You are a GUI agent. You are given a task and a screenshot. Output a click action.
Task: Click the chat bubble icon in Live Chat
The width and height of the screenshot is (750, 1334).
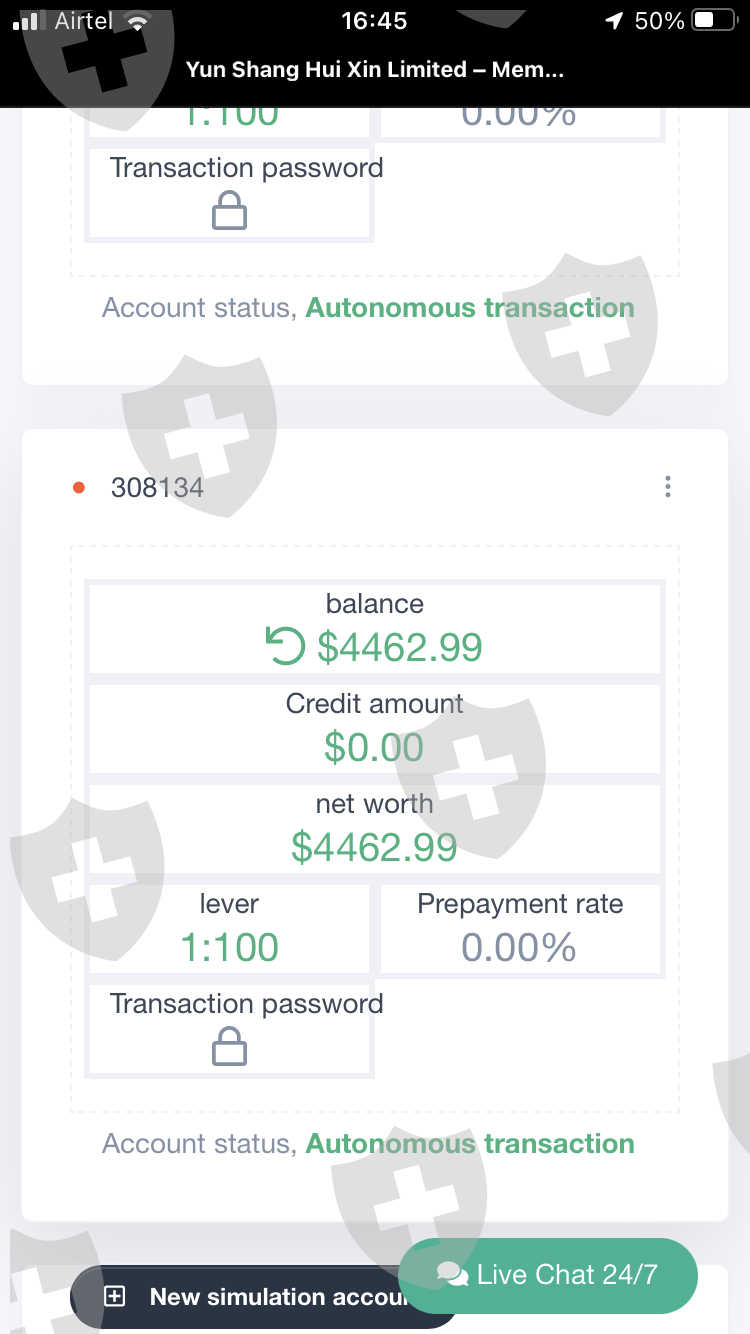click(x=452, y=1275)
